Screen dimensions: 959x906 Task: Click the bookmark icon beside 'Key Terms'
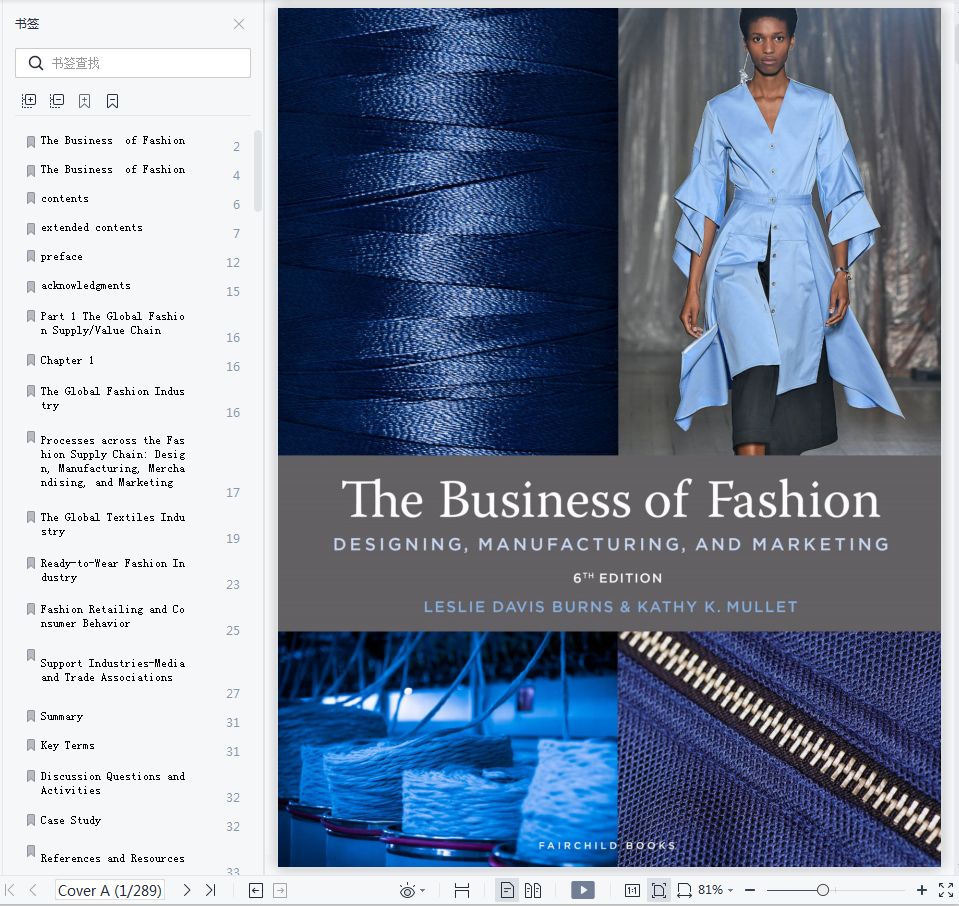31,745
